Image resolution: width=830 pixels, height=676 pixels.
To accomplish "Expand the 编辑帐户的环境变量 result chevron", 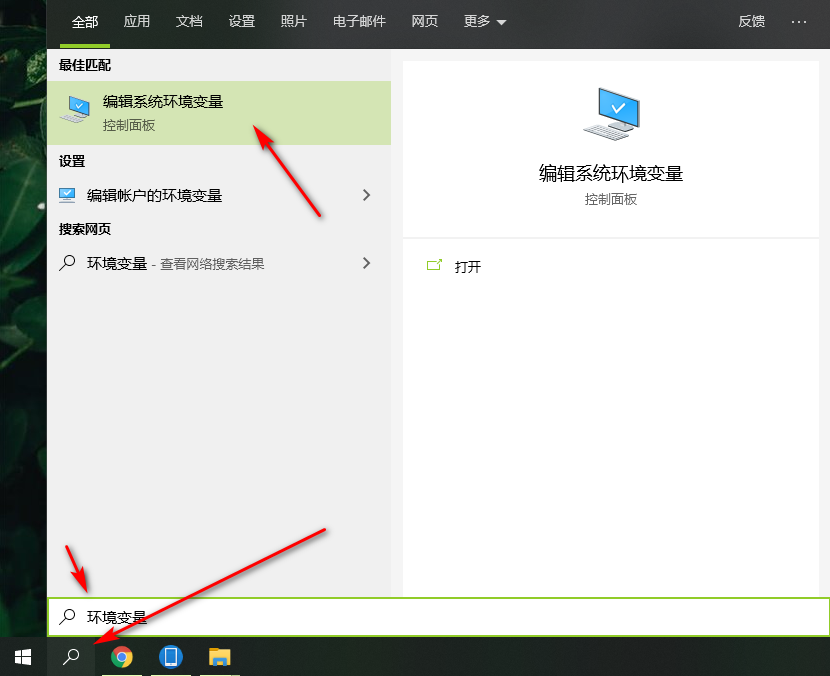I will (x=366, y=195).
